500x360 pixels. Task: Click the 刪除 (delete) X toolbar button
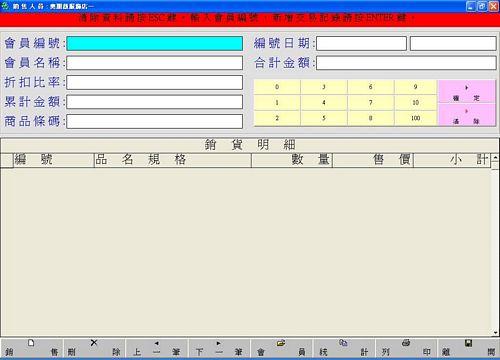click(94, 348)
